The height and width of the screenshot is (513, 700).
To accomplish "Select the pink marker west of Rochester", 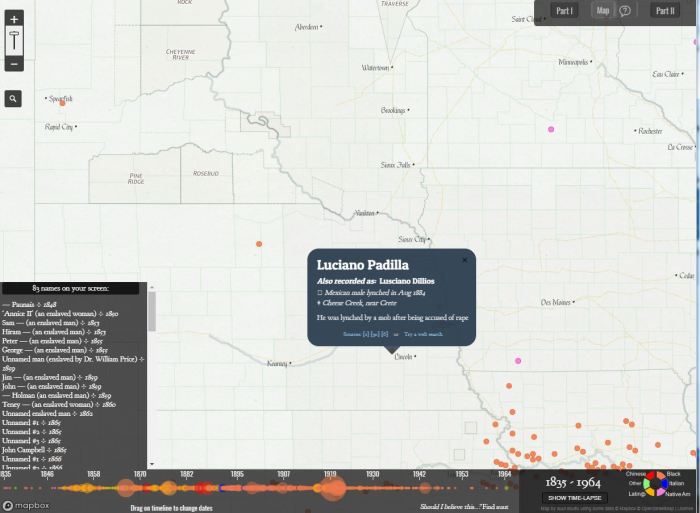I will coord(551,129).
